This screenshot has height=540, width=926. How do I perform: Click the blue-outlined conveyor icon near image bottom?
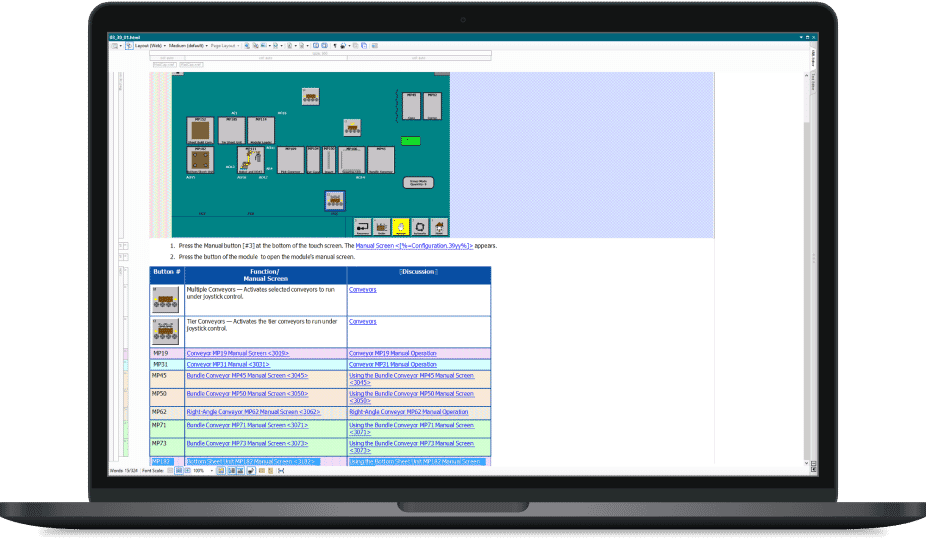[335, 201]
